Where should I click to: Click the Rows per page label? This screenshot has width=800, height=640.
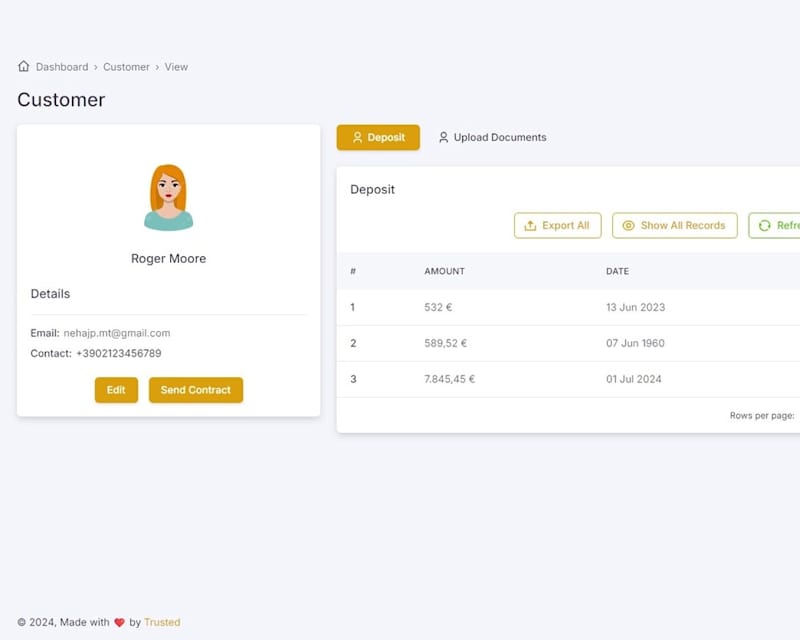click(762, 415)
